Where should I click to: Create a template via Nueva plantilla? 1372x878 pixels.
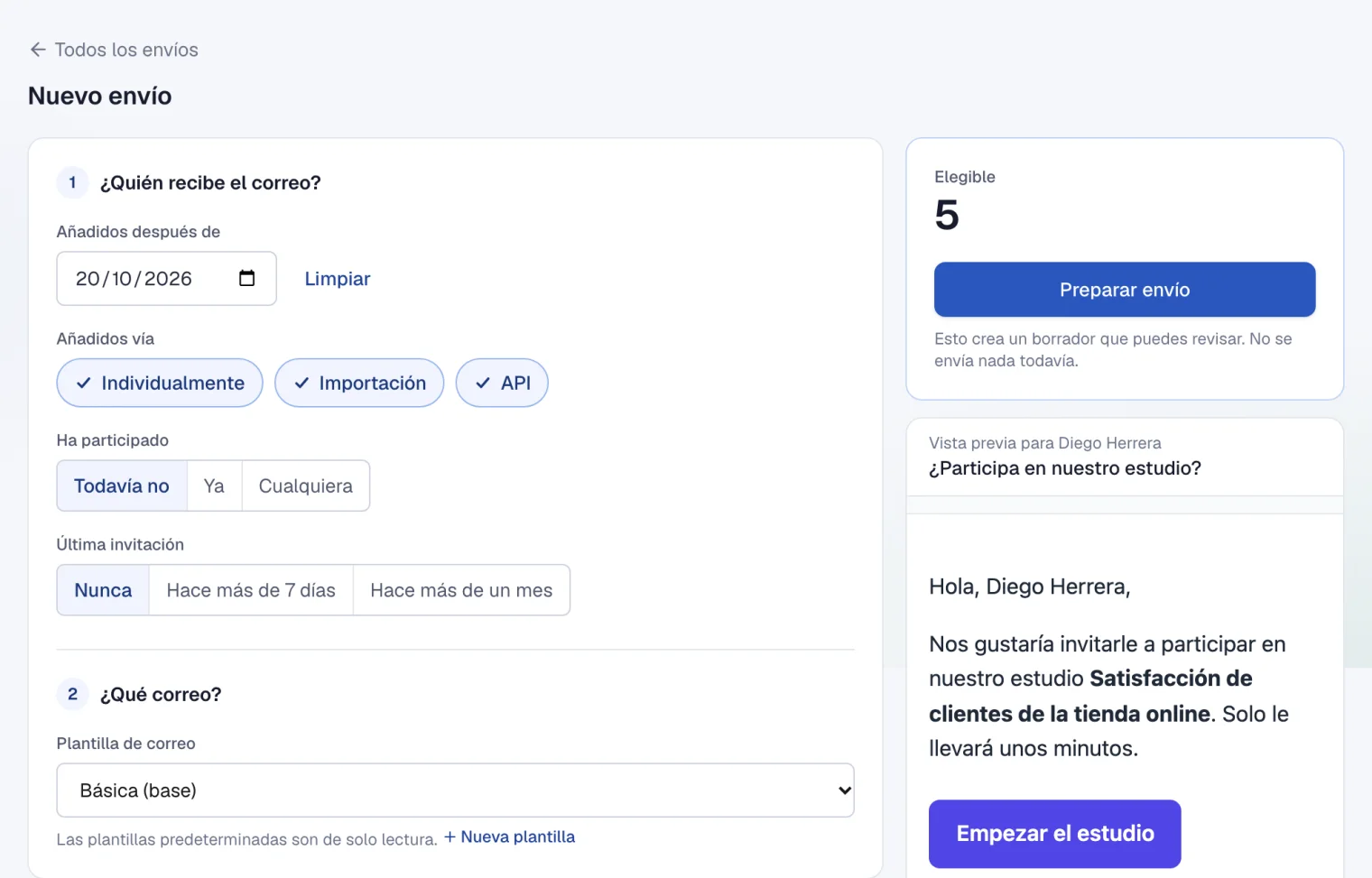click(509, 836)
